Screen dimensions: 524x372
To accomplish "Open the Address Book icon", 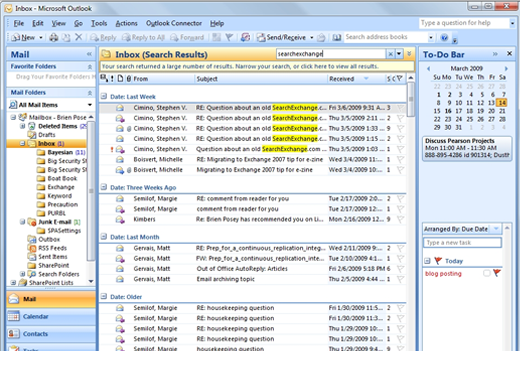I will click(337, 37).
